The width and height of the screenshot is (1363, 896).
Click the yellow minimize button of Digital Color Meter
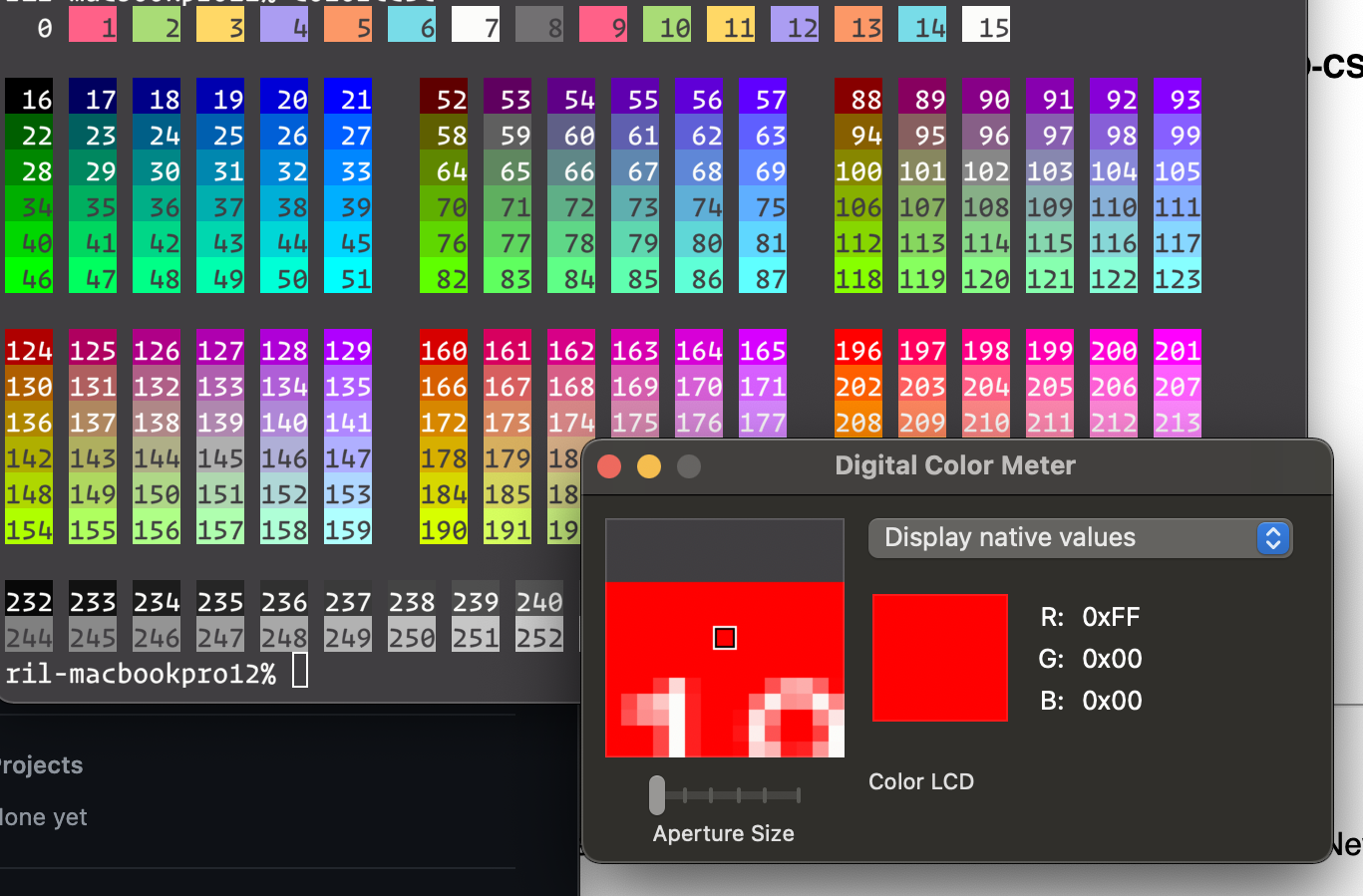pos(648,465)
